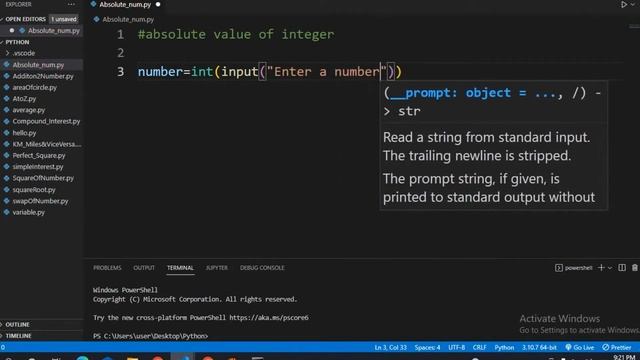The image size is (640, 360).
Task: Expand the .vscode folder
Action: (23, 53)
